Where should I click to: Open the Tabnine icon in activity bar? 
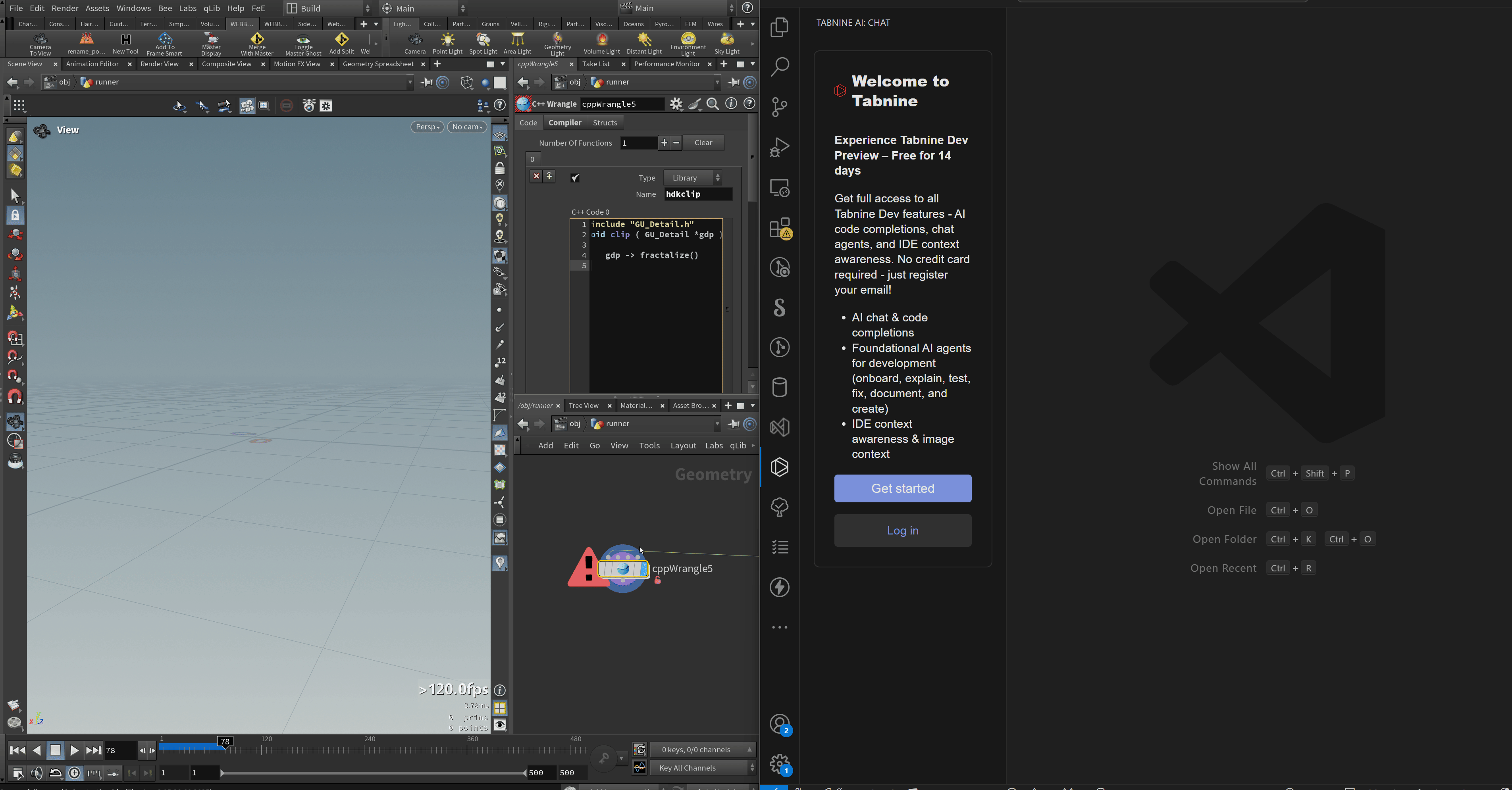coord(780,467)
